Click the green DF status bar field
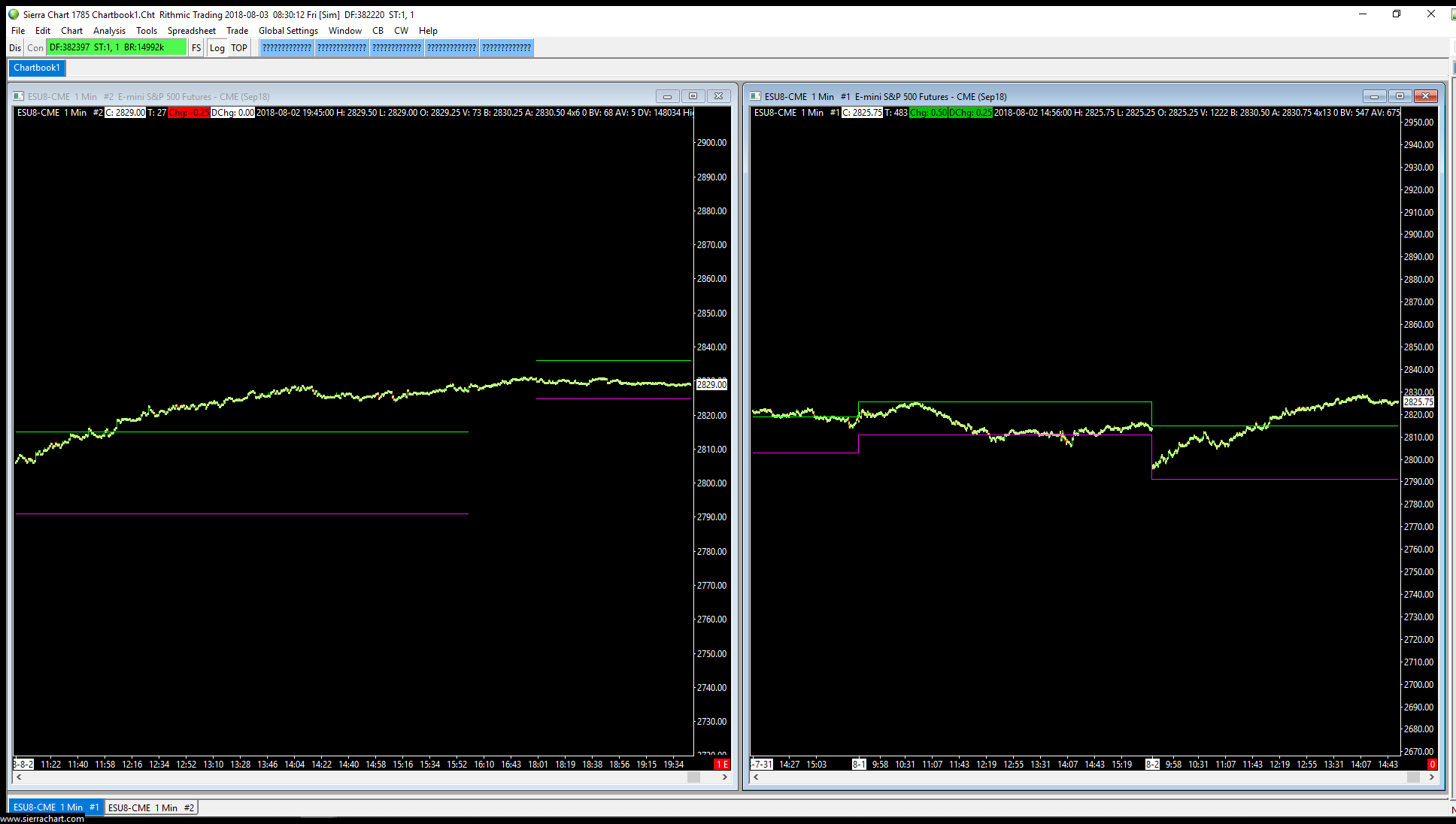1456x824 pixels. 116,47
